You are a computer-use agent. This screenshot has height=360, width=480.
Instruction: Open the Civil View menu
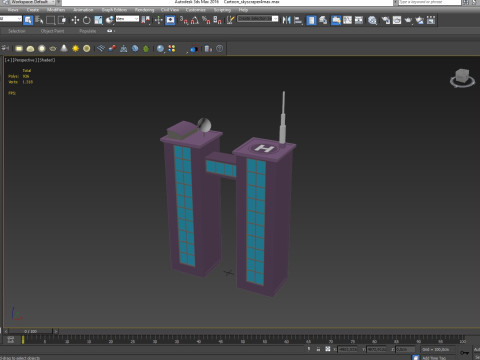tap(170, 10)
